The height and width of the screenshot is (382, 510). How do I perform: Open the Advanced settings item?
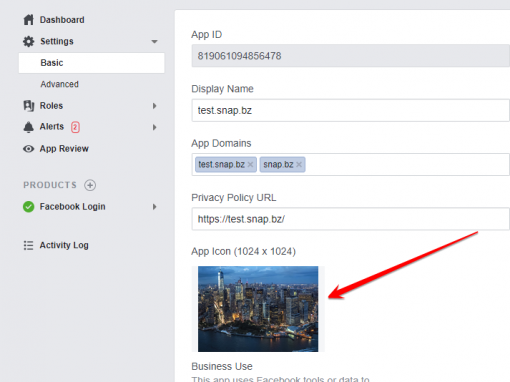[60, 84]
